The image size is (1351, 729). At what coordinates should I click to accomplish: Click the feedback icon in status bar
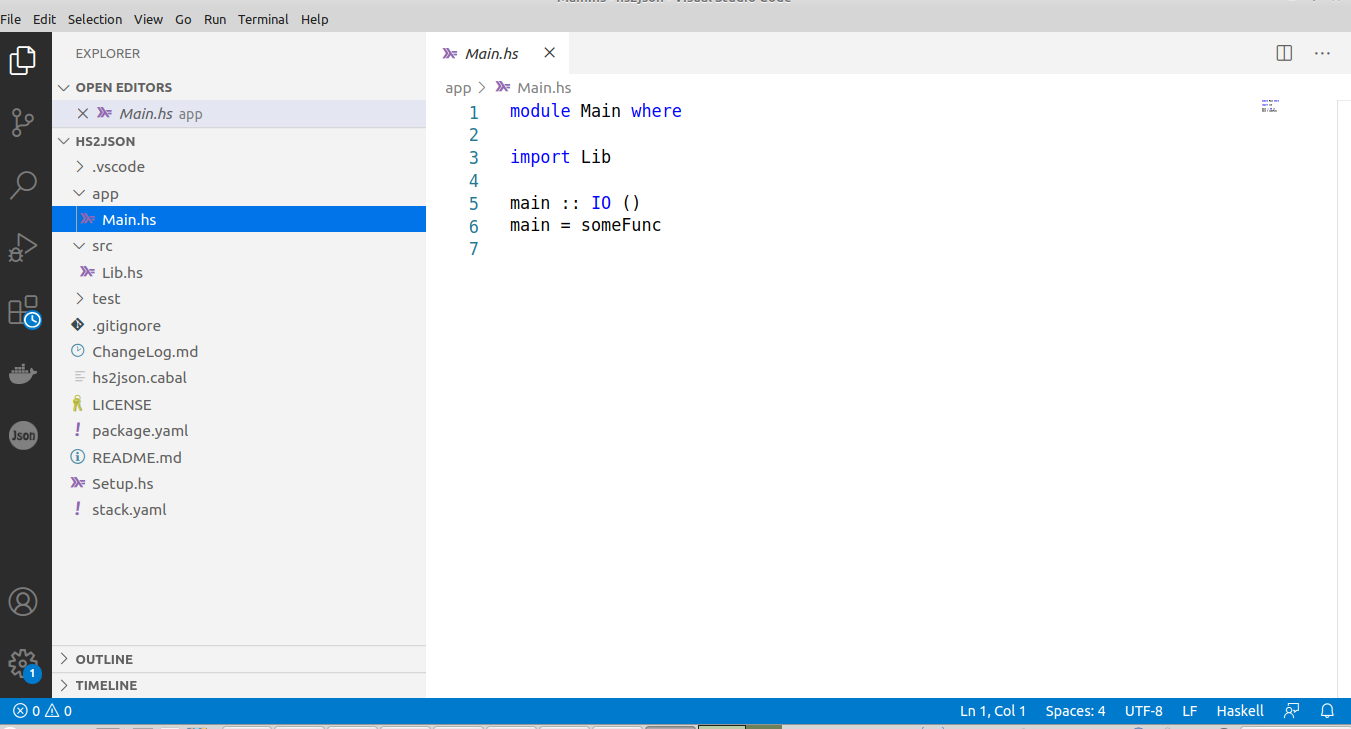[1292, 711]
